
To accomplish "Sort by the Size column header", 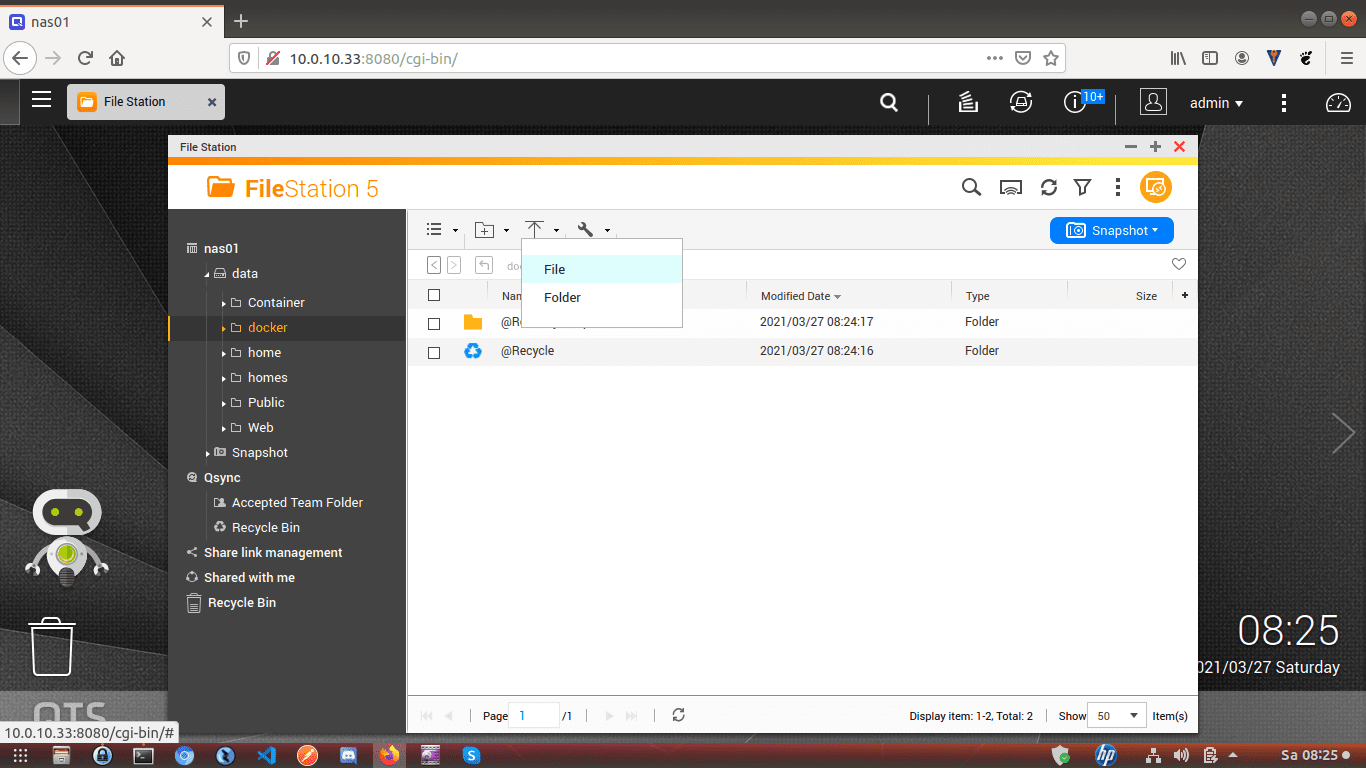I will point(1146,296).
